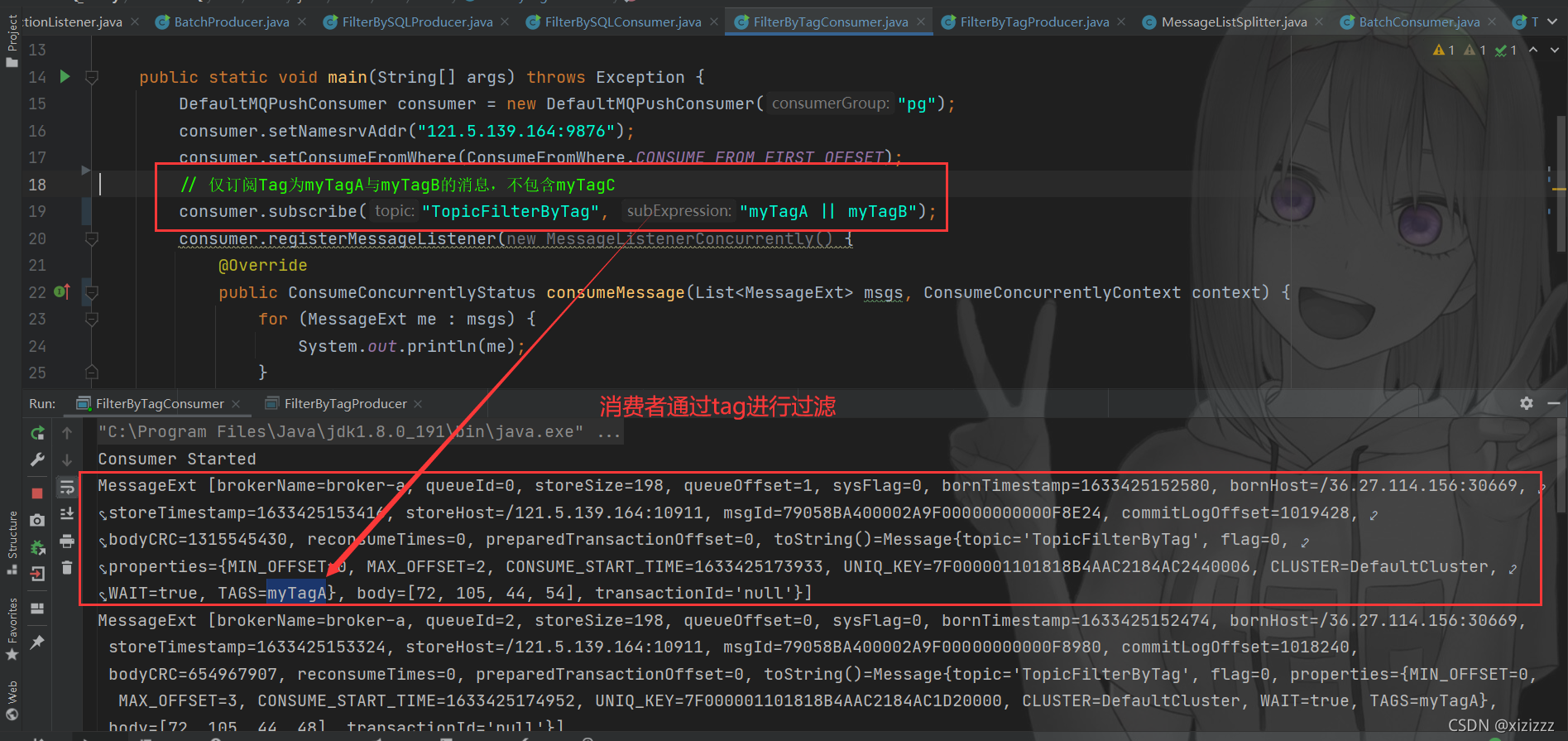Restore run panel layout
This screenshot has height=741, width=1568.
[37, 609]
